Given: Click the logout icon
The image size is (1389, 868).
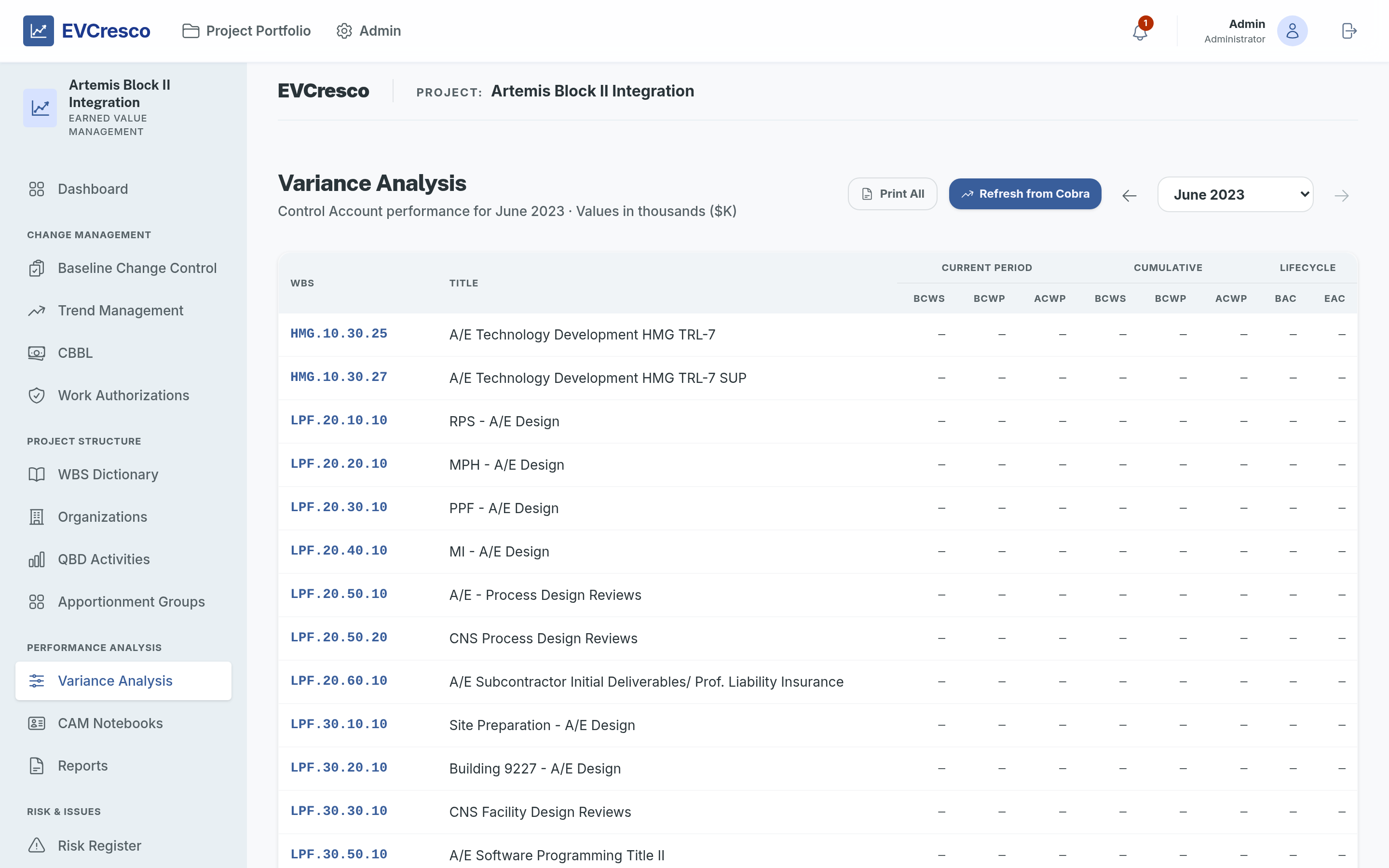Looking at the screenshot, I should (x=1349, y=31).
